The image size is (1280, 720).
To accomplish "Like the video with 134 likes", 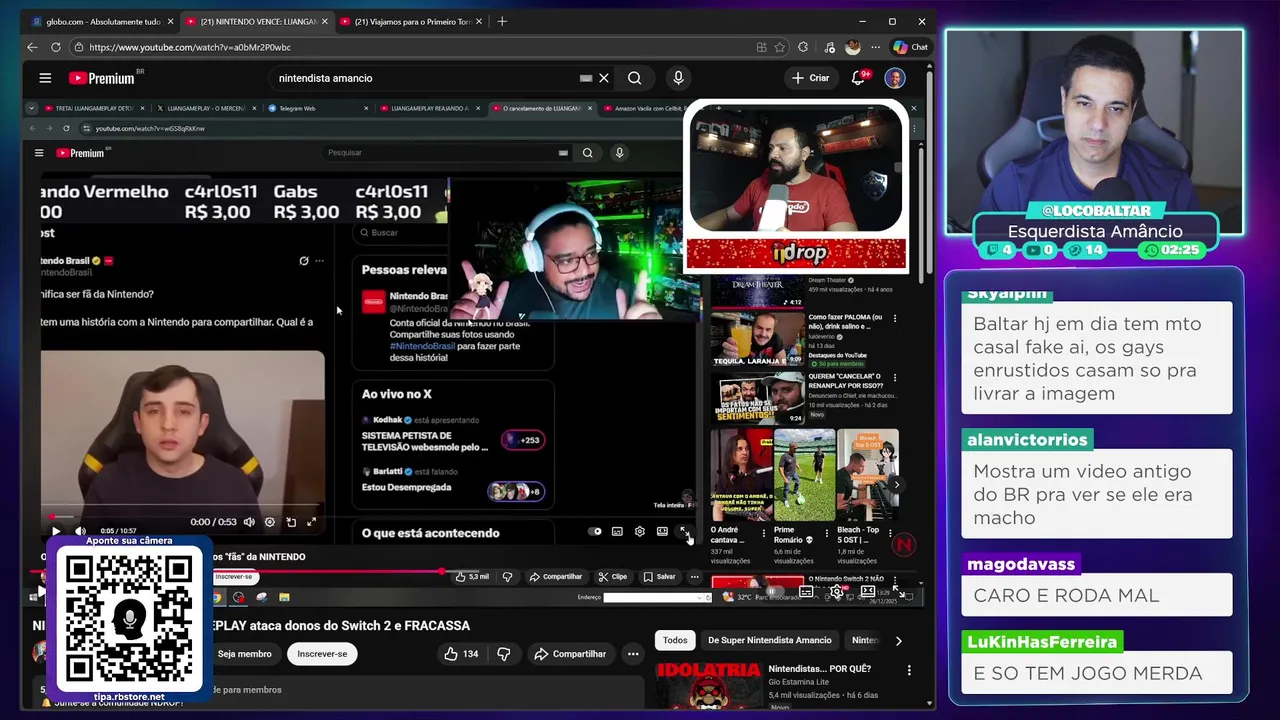I will click(461, 654).
